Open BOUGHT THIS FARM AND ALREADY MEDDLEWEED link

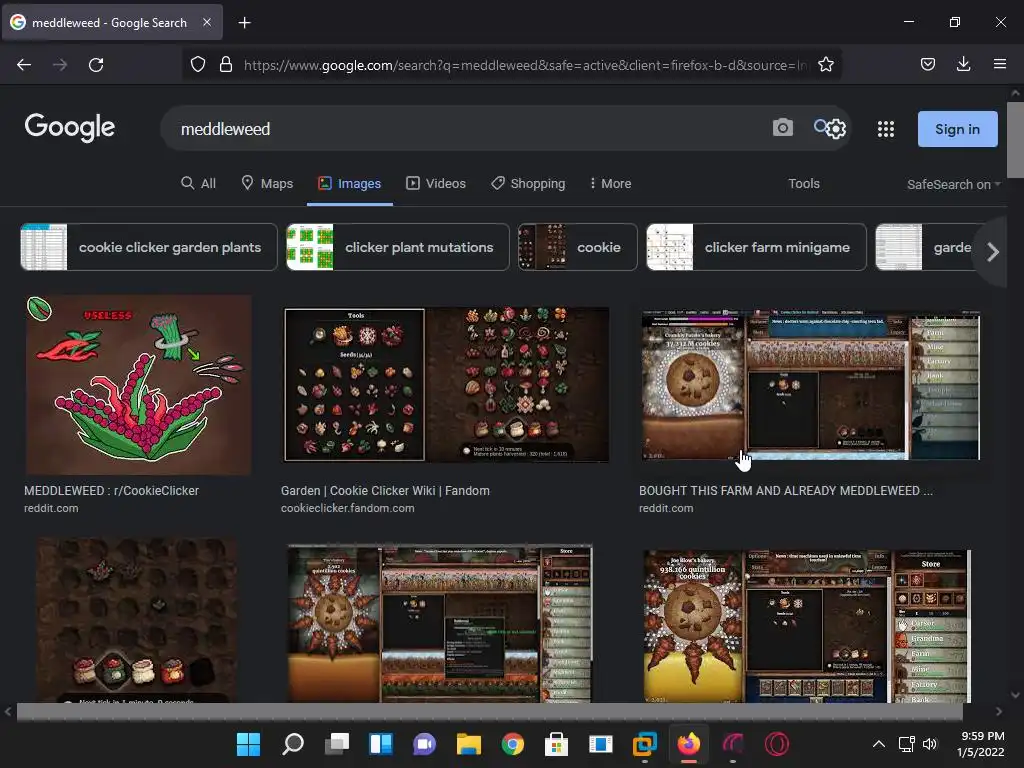click(x=786, y=490)
